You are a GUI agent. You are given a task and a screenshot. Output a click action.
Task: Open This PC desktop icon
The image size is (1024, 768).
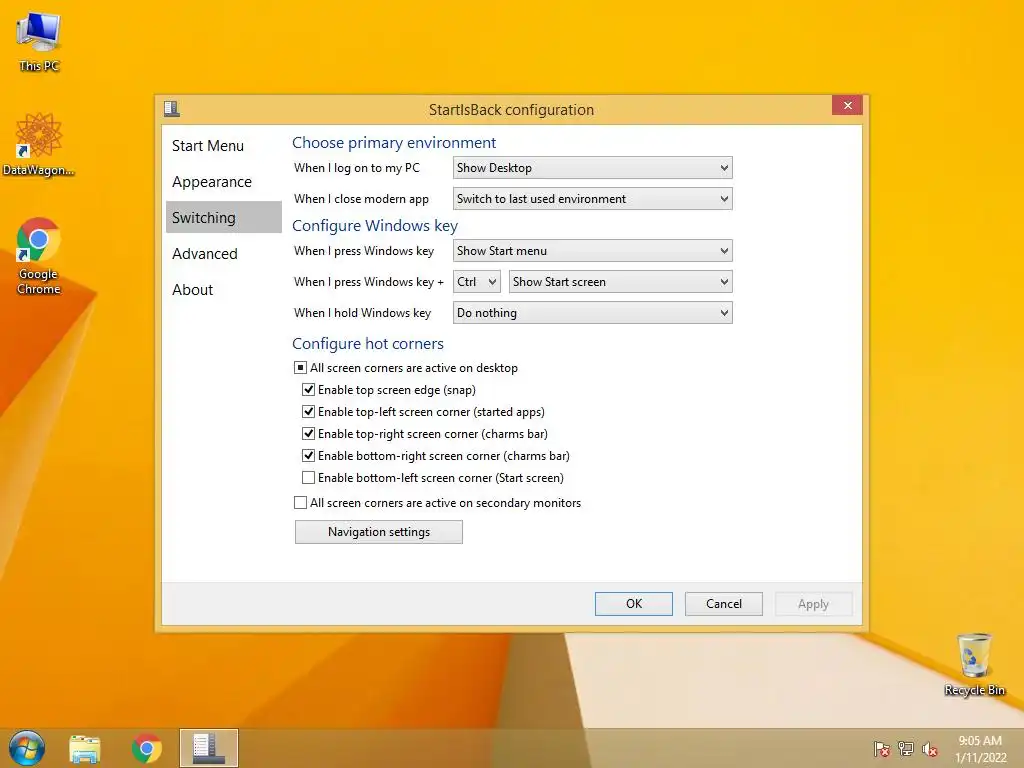[x=39, y=42]
